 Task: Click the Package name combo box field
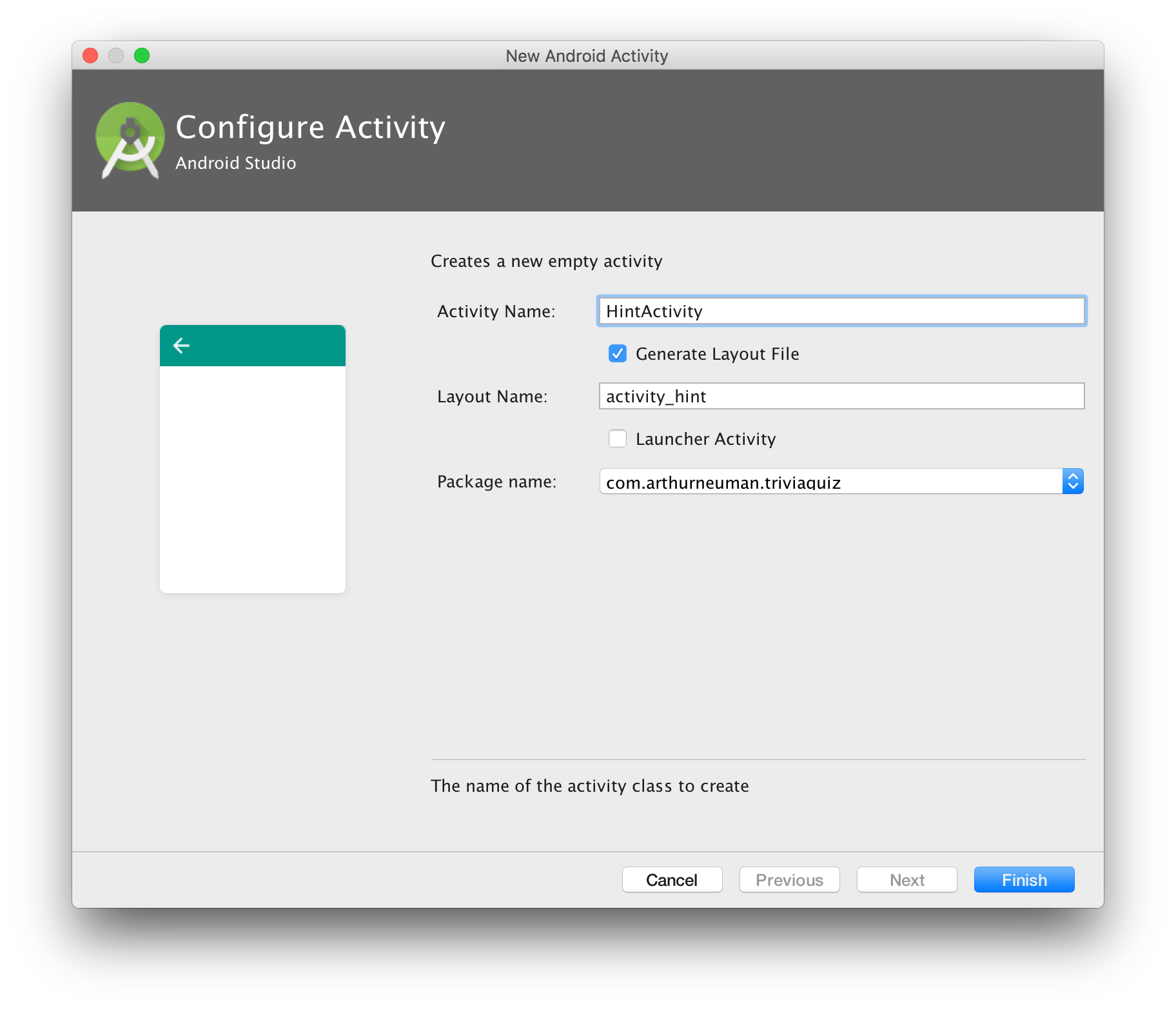click(841, 482)
